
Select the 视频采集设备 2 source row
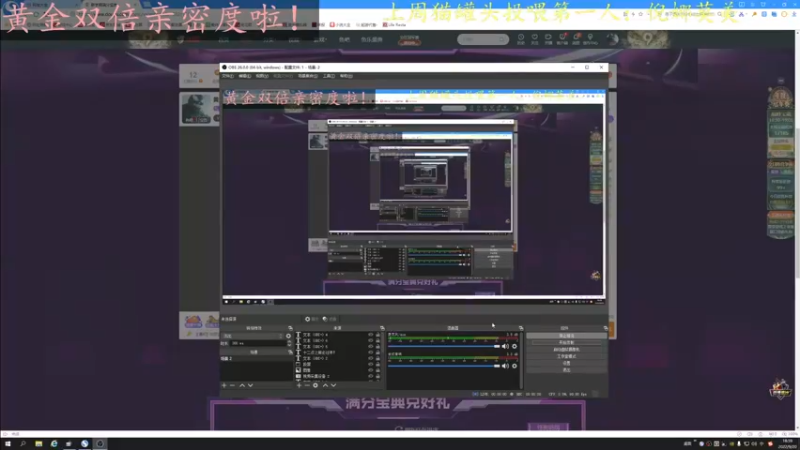[339, 376]
